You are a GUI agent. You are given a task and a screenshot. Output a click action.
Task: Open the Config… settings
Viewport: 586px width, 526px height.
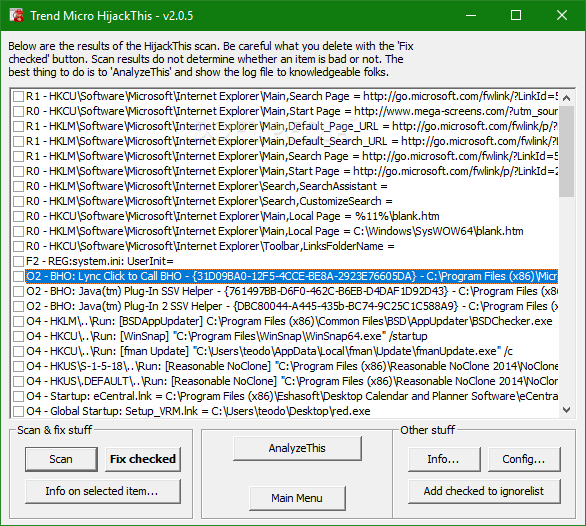[524, 459]
